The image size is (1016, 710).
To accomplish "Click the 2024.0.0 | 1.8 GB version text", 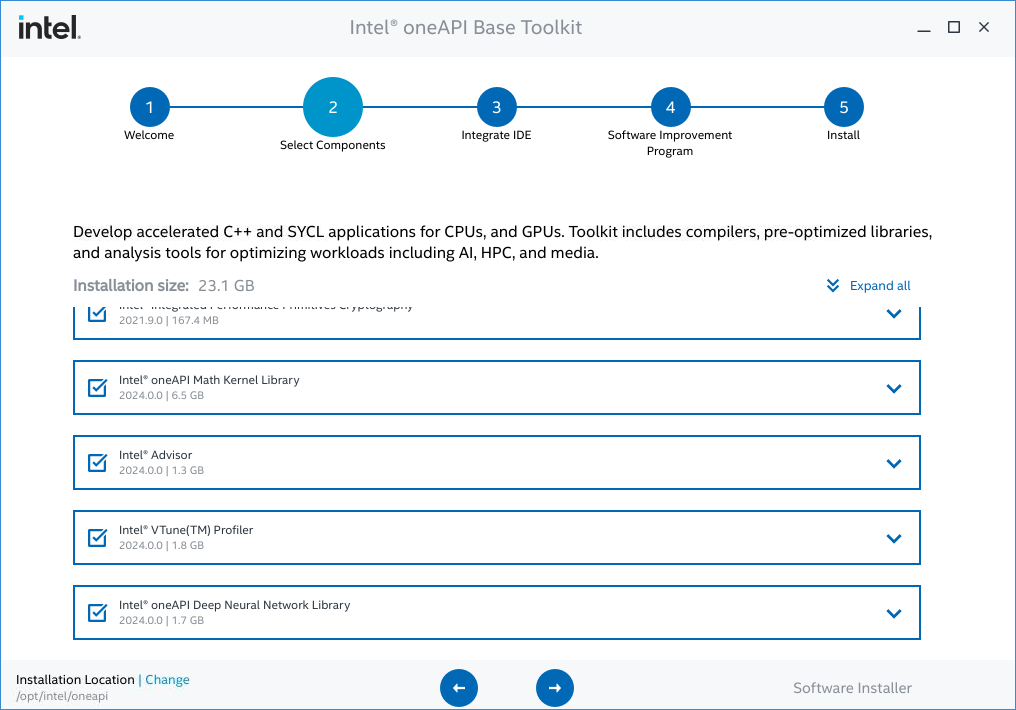I will (161, 545).
